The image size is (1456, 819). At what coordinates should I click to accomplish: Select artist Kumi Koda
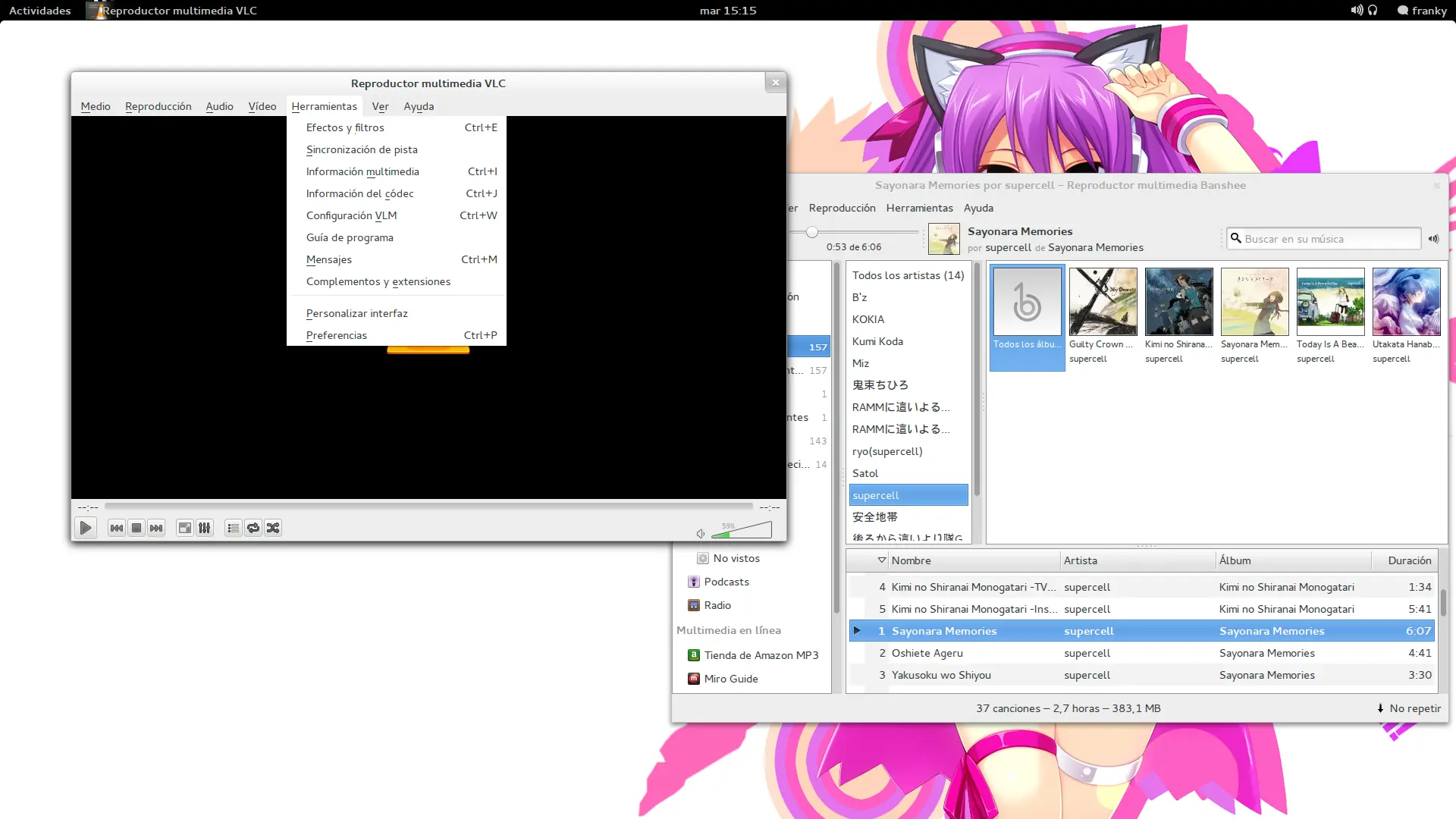coord(908,341)
